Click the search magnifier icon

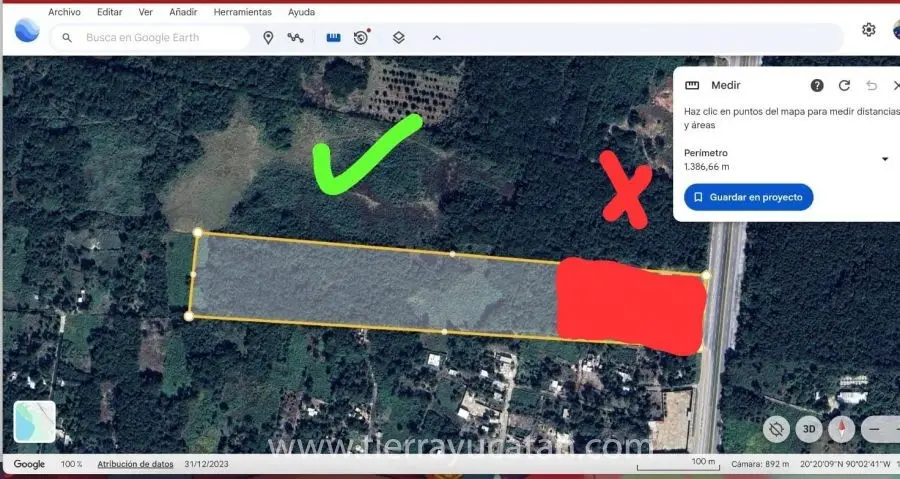coord(67,38)
